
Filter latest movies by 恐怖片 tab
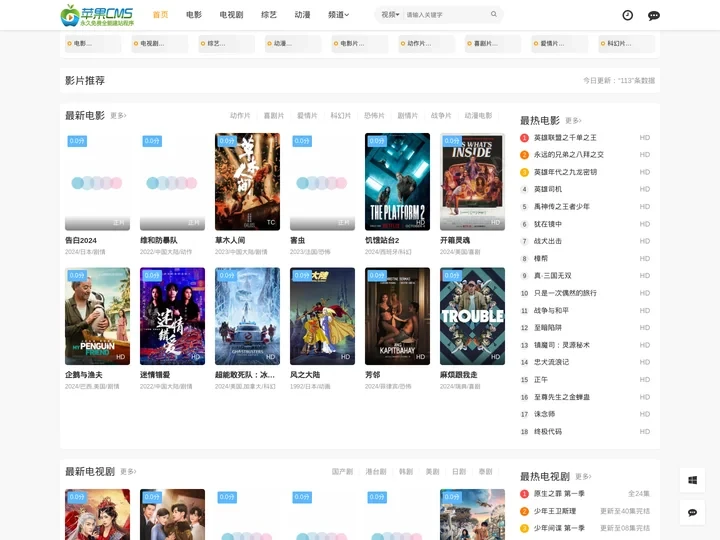click(x=374, y=116)
